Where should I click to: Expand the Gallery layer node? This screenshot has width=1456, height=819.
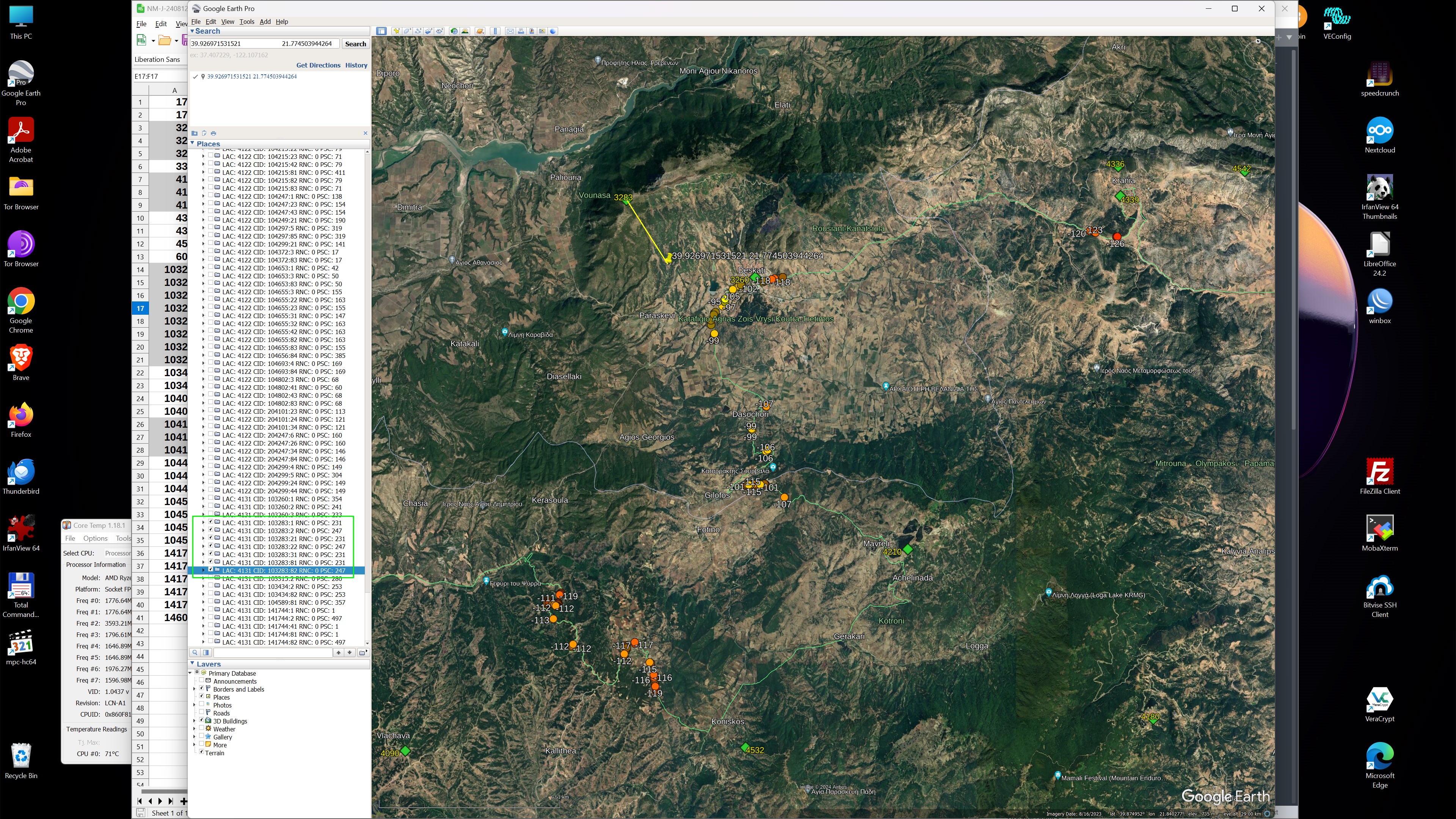click(x=195, y=737)
